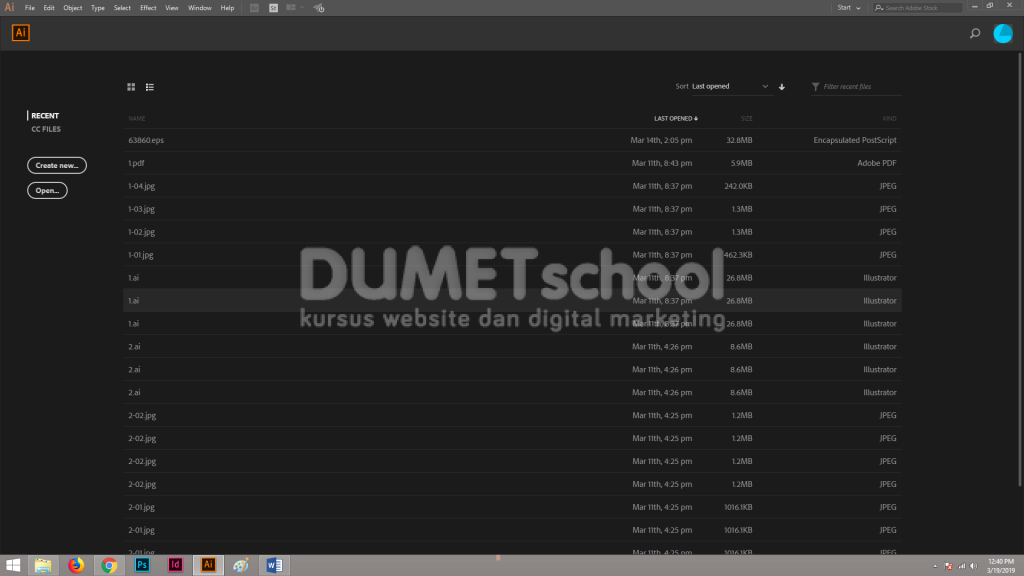The image size is (1024, 576).
Task: Open recent file 1.pdf
Action: coord(136,163)
